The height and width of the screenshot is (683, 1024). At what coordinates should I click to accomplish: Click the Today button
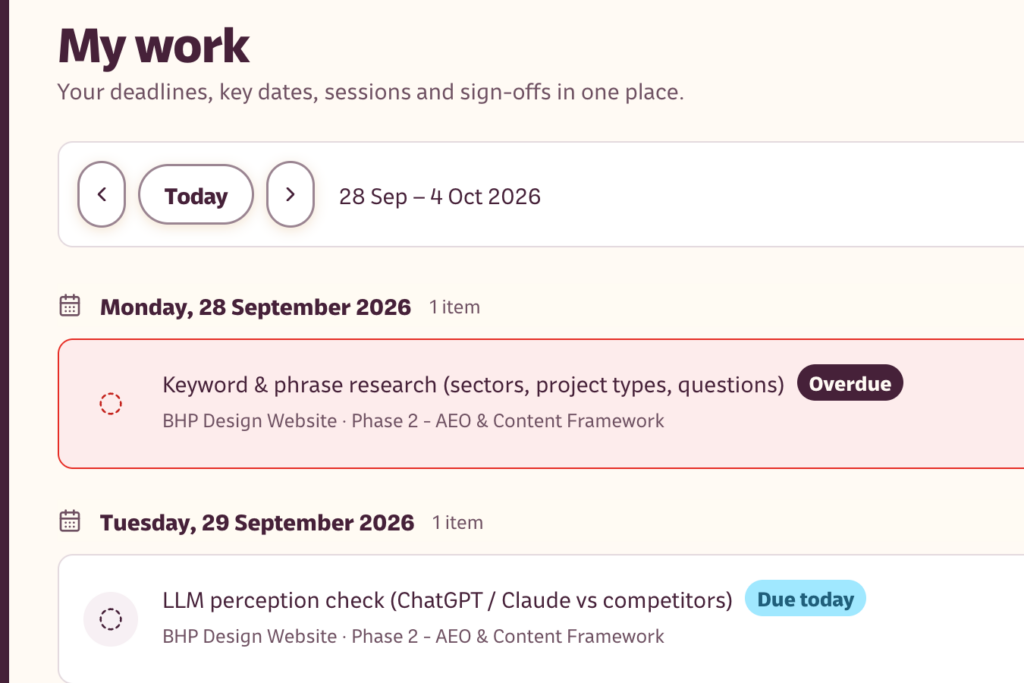(x=196, y=195)
